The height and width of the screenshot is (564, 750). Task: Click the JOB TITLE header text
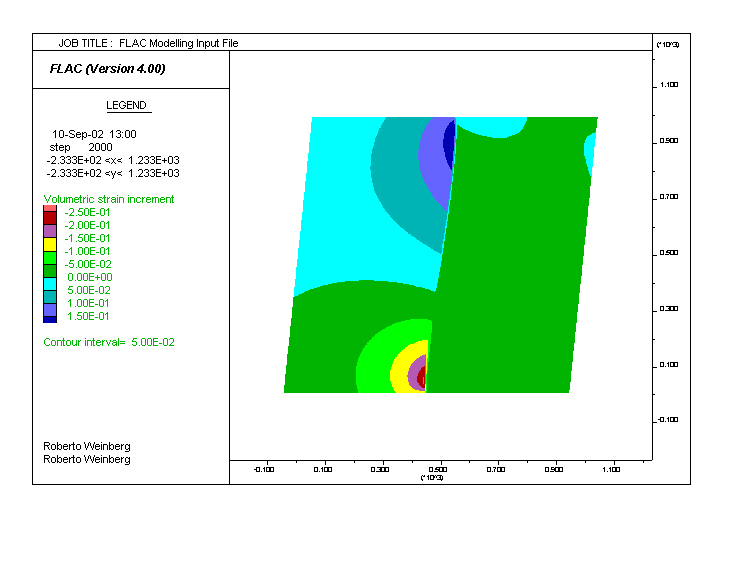(148, 43)
